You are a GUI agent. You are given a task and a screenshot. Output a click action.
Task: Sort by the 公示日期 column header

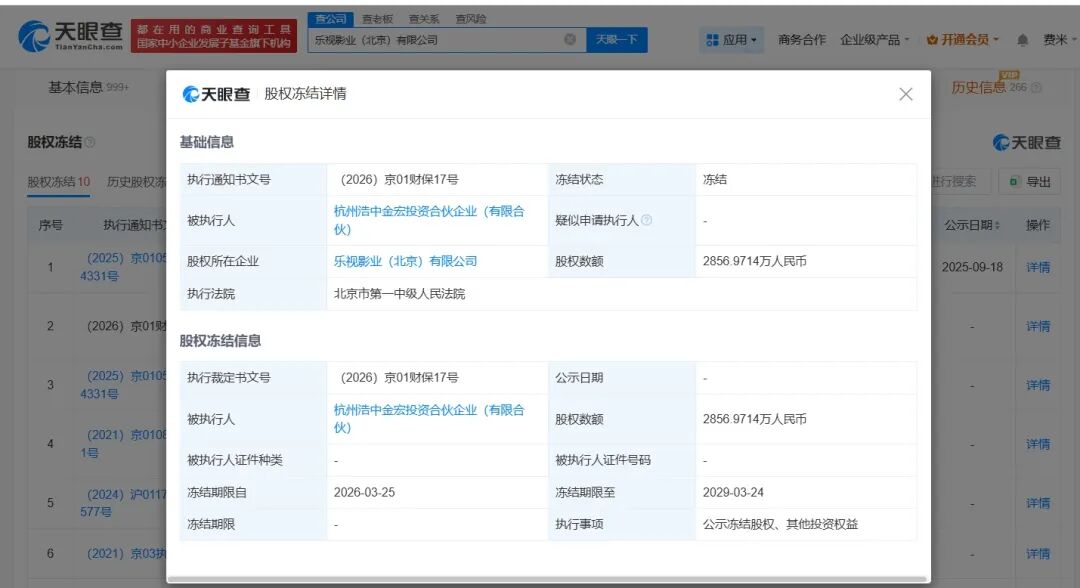(972, 226)
